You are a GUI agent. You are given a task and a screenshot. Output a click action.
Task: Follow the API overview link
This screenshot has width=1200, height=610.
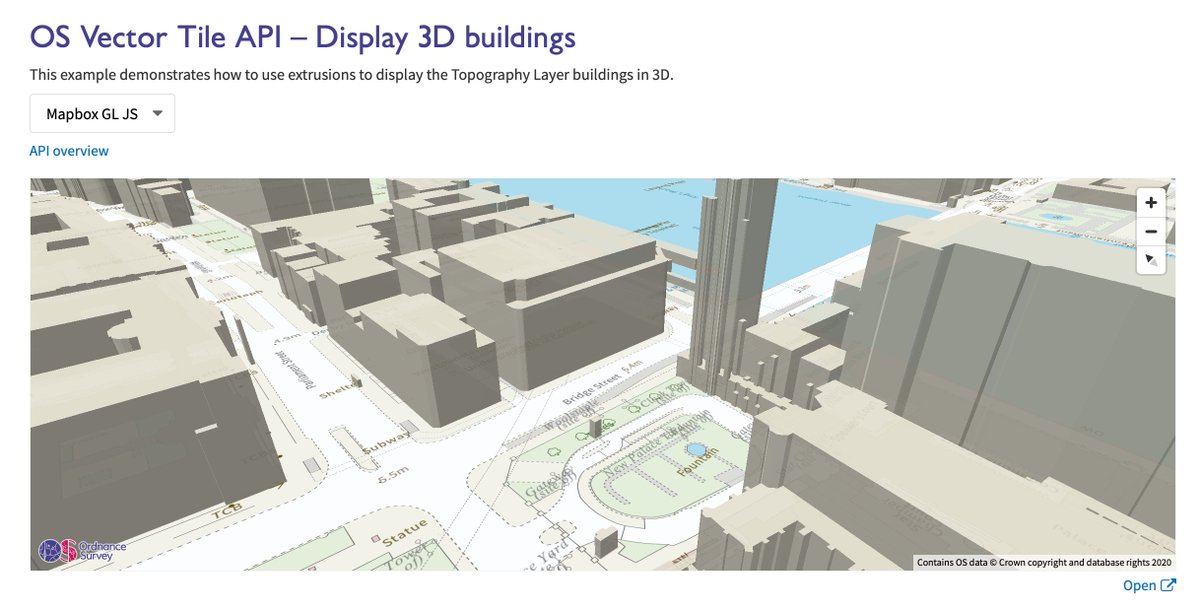pos(69,151)
